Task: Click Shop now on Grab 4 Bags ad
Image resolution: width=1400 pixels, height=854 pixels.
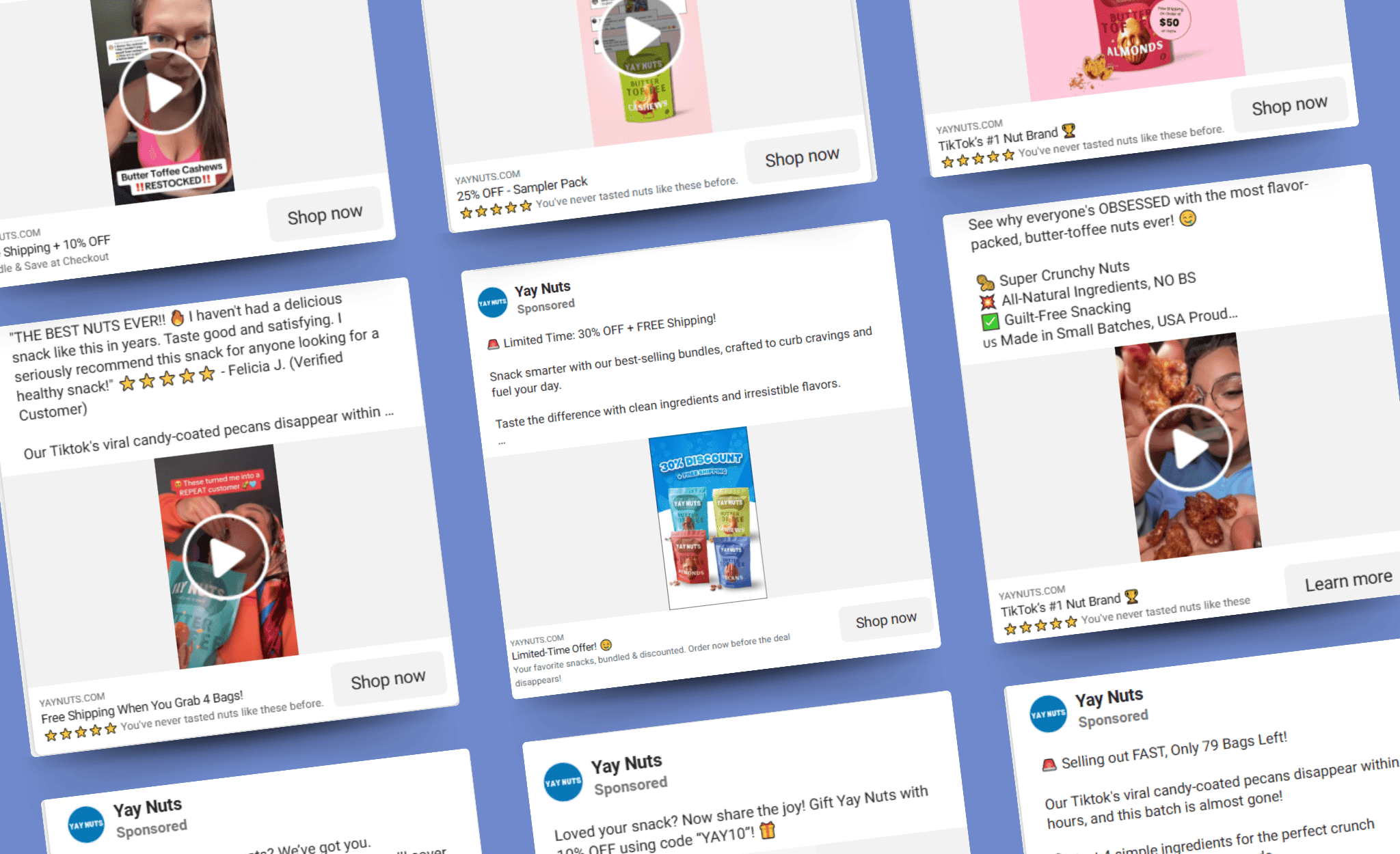Action: coord(388,680)
